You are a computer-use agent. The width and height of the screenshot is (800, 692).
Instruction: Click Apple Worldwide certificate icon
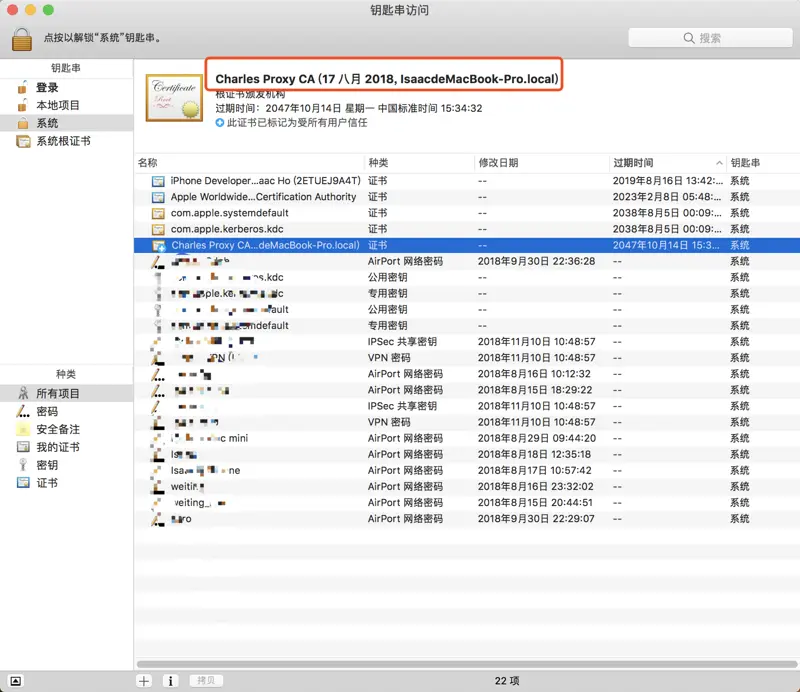pos(159,197)
